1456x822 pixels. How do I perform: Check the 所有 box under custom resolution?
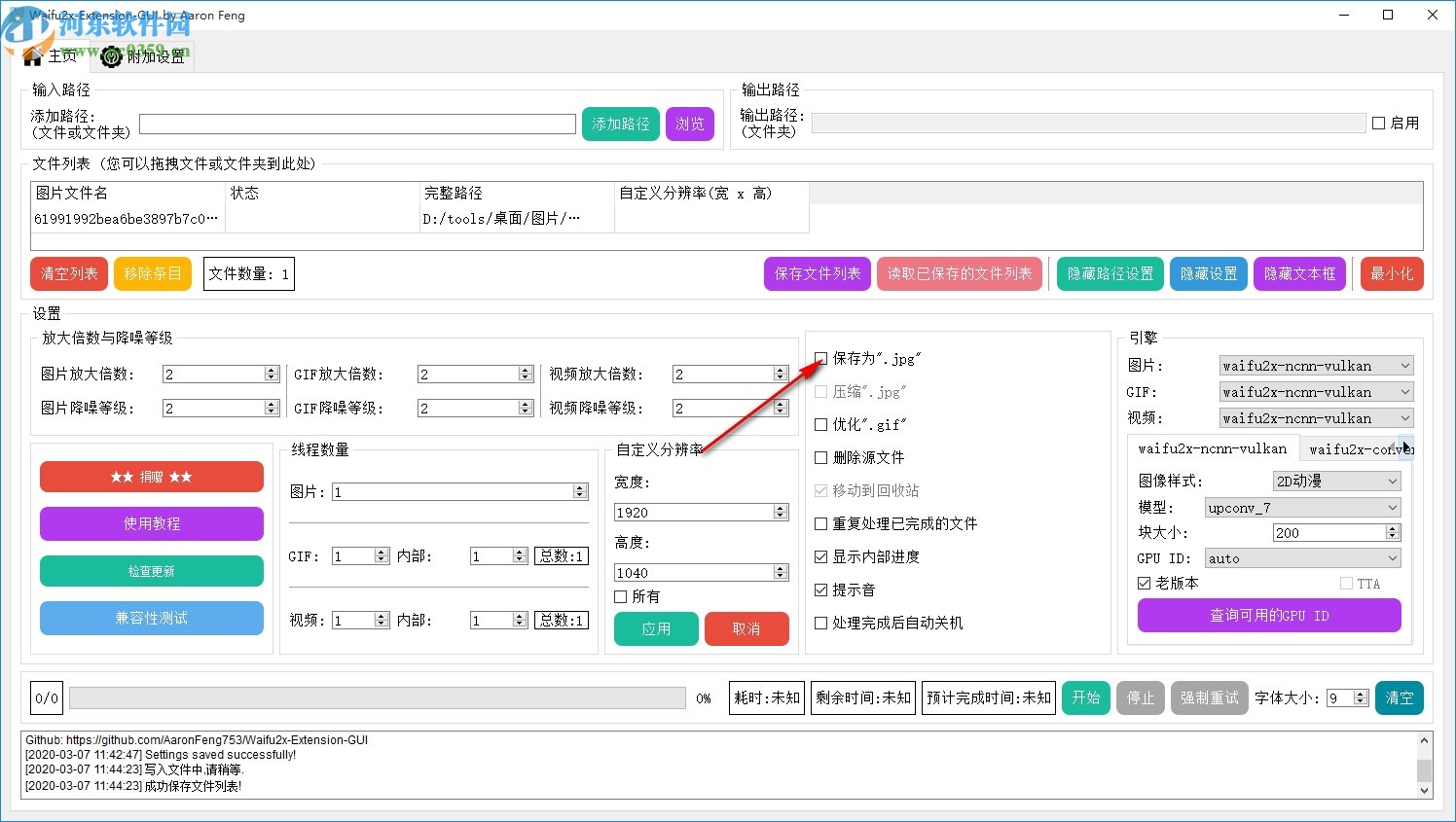pyautogui.click(x=620, y=596)
